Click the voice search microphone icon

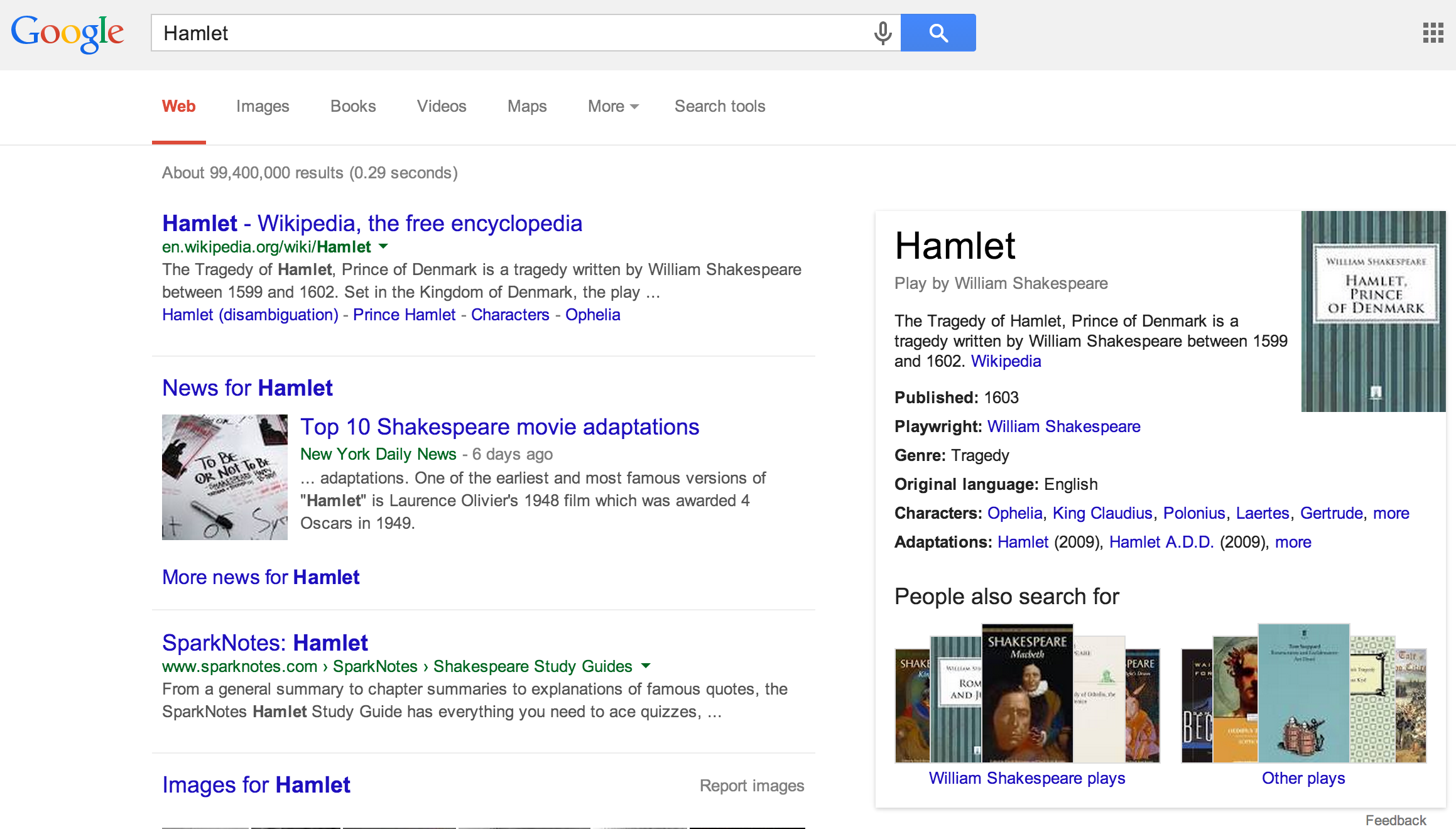[x=883, y=33]
